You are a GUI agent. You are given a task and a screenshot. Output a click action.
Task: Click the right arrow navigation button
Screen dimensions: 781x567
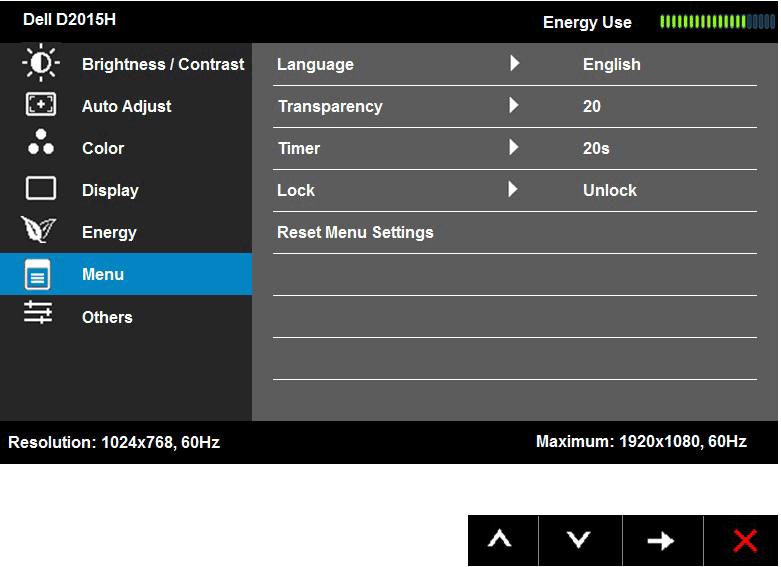(663, 541)
